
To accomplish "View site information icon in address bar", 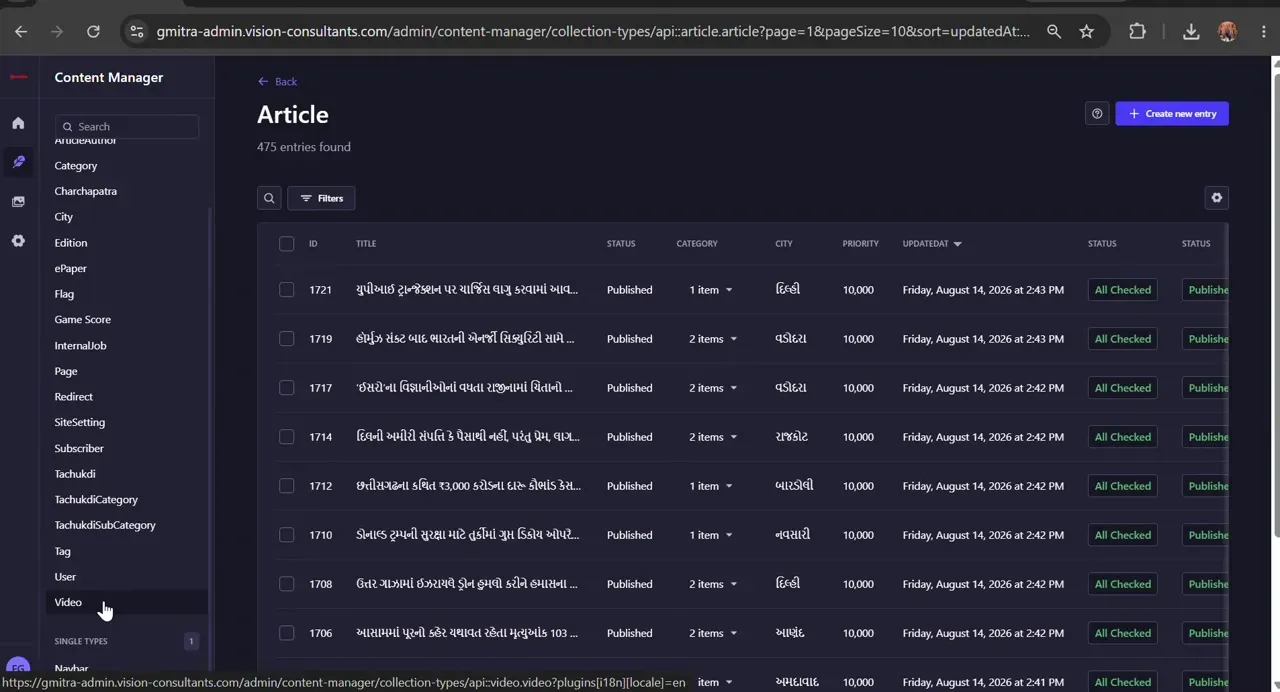I will 137,32.
